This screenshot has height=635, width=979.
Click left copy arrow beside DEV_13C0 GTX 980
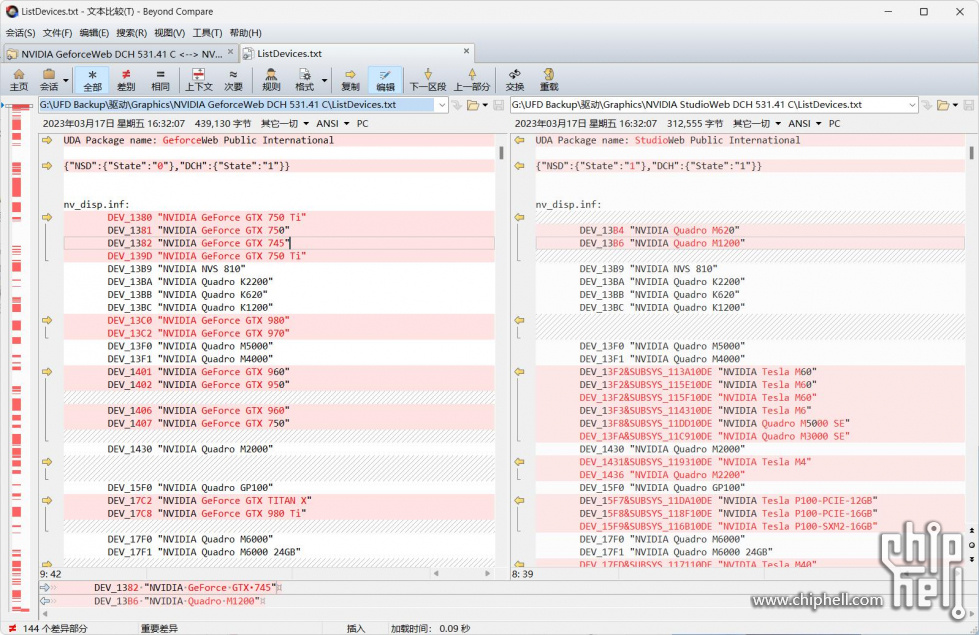click(47, 320)
